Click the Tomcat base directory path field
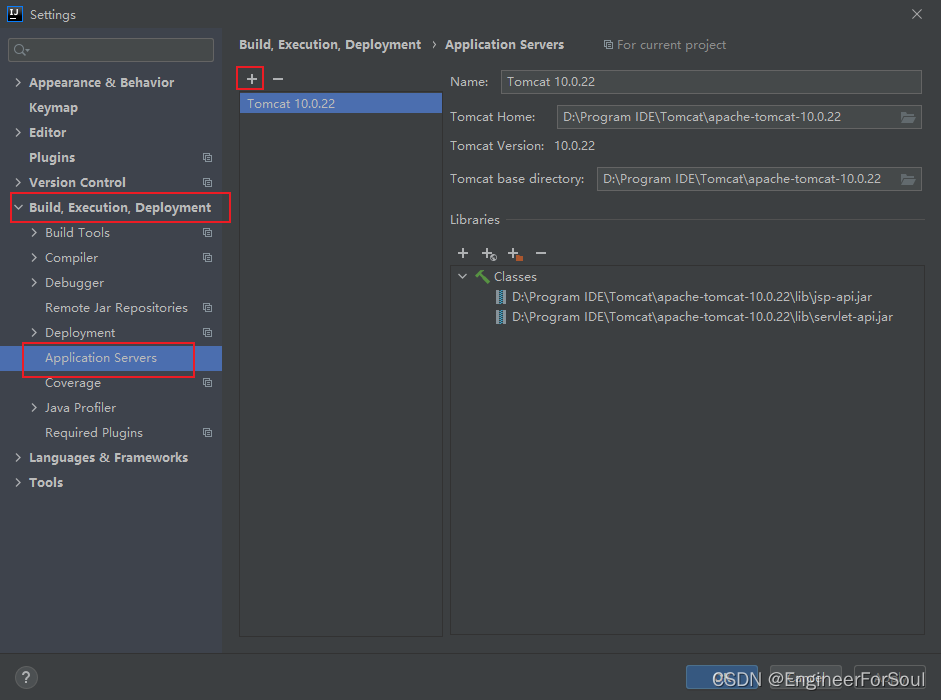This screenshot has width=941, height=700. [x=748, y=179]
